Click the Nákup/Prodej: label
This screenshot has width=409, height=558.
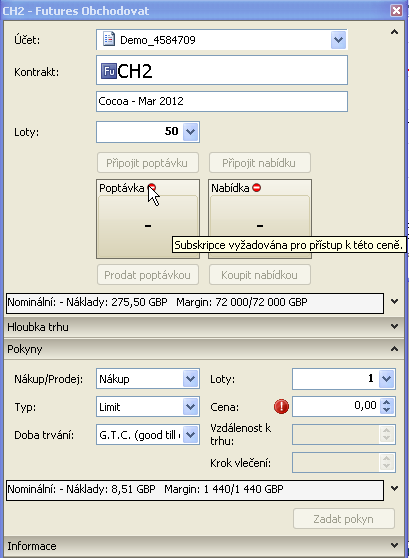click(49, 379)
